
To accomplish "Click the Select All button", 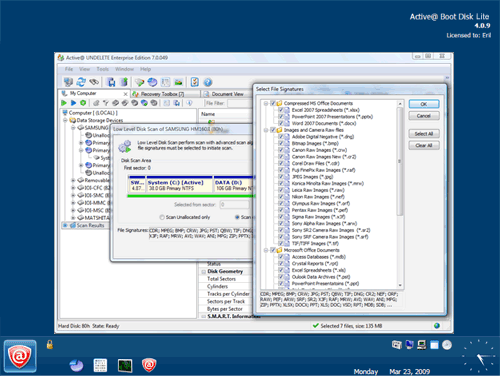I will click(424, 134).
